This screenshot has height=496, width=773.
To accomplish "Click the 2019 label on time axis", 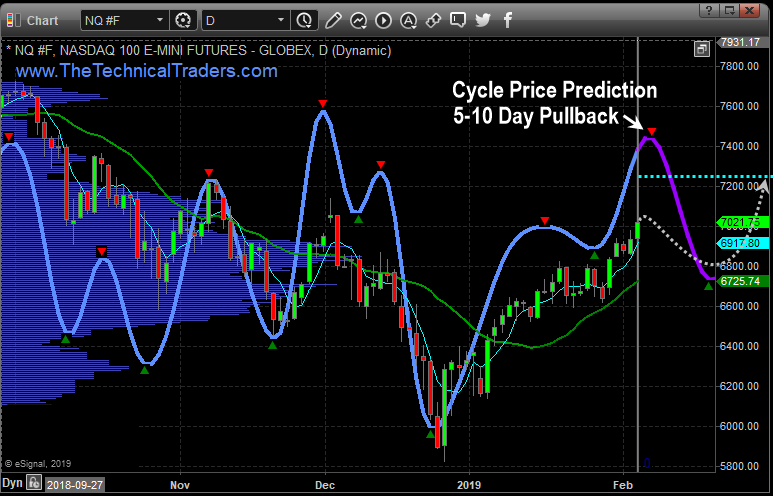I will (469, 485).
